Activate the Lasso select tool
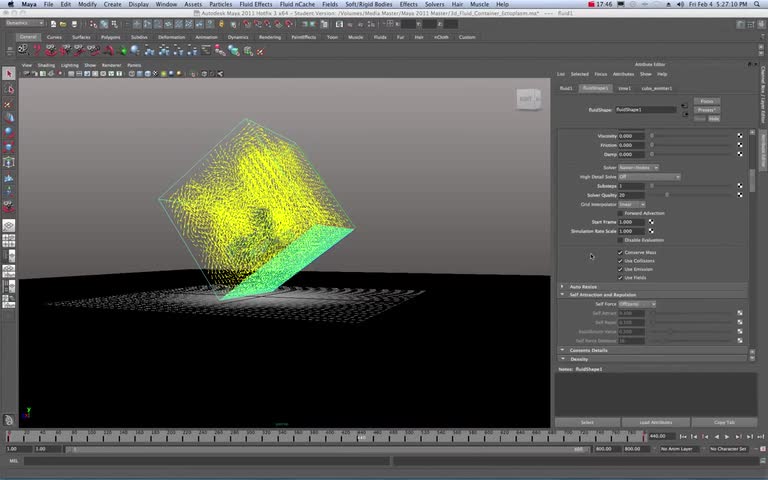This screenshot has height=480, width=768. click(x=9, y=89)
